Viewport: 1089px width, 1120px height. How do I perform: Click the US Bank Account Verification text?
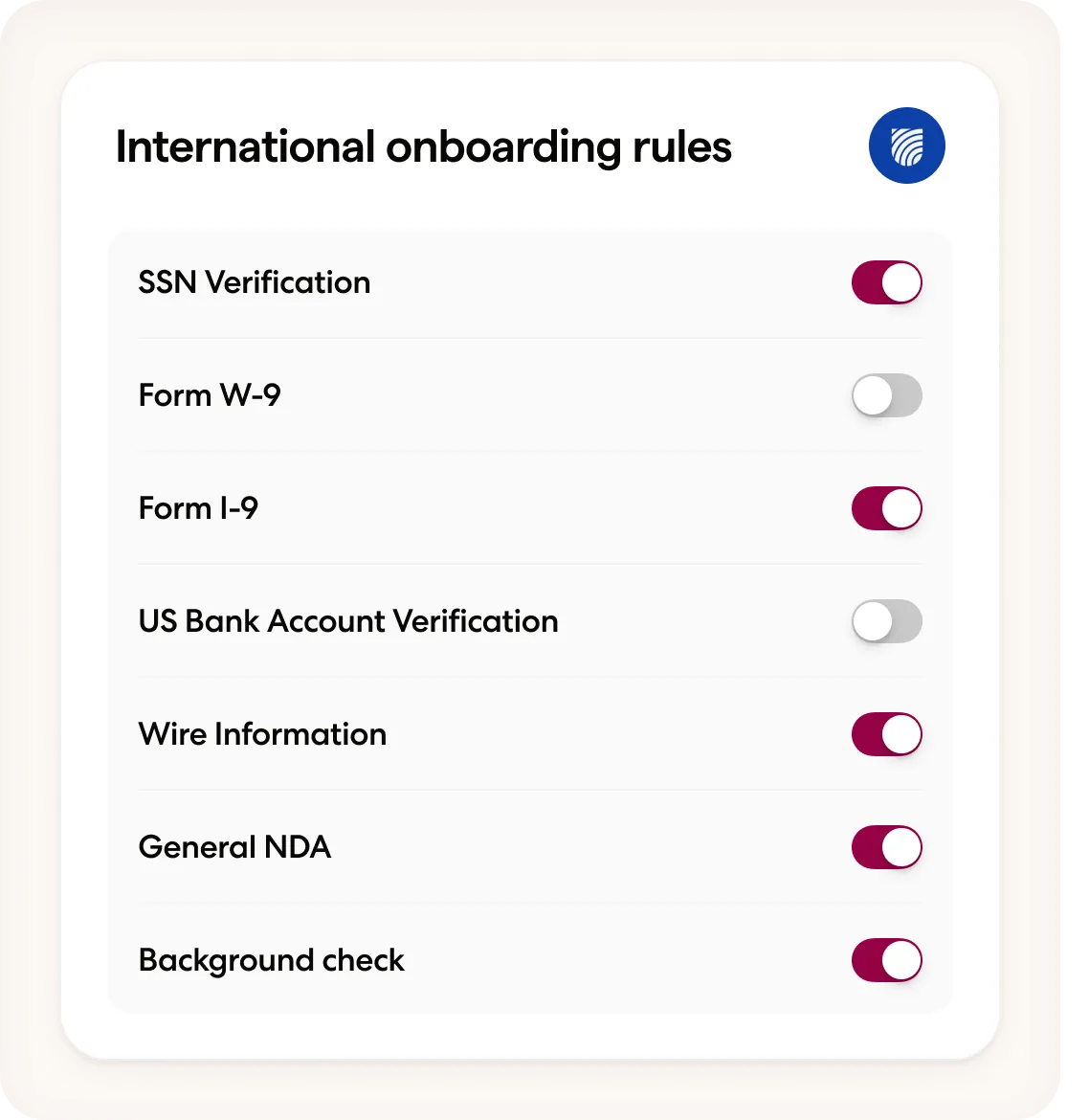[x=348, y=621]
